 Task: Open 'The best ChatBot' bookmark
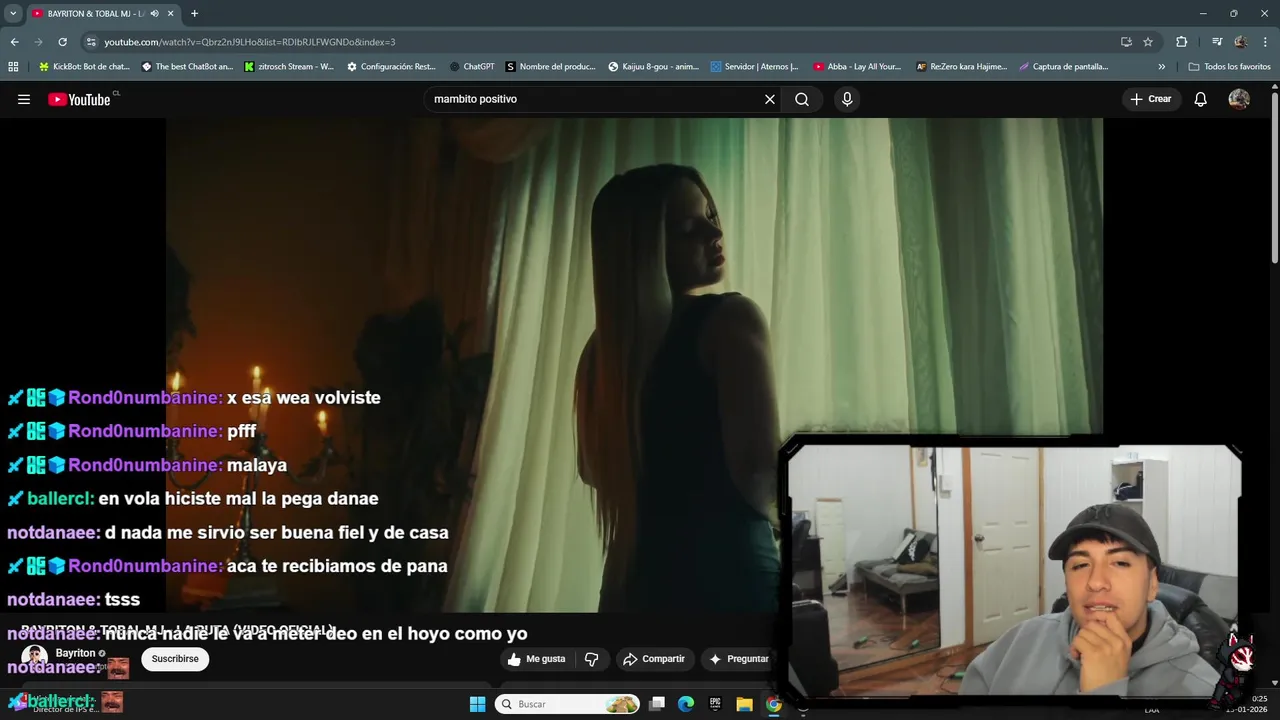point(187,67)
